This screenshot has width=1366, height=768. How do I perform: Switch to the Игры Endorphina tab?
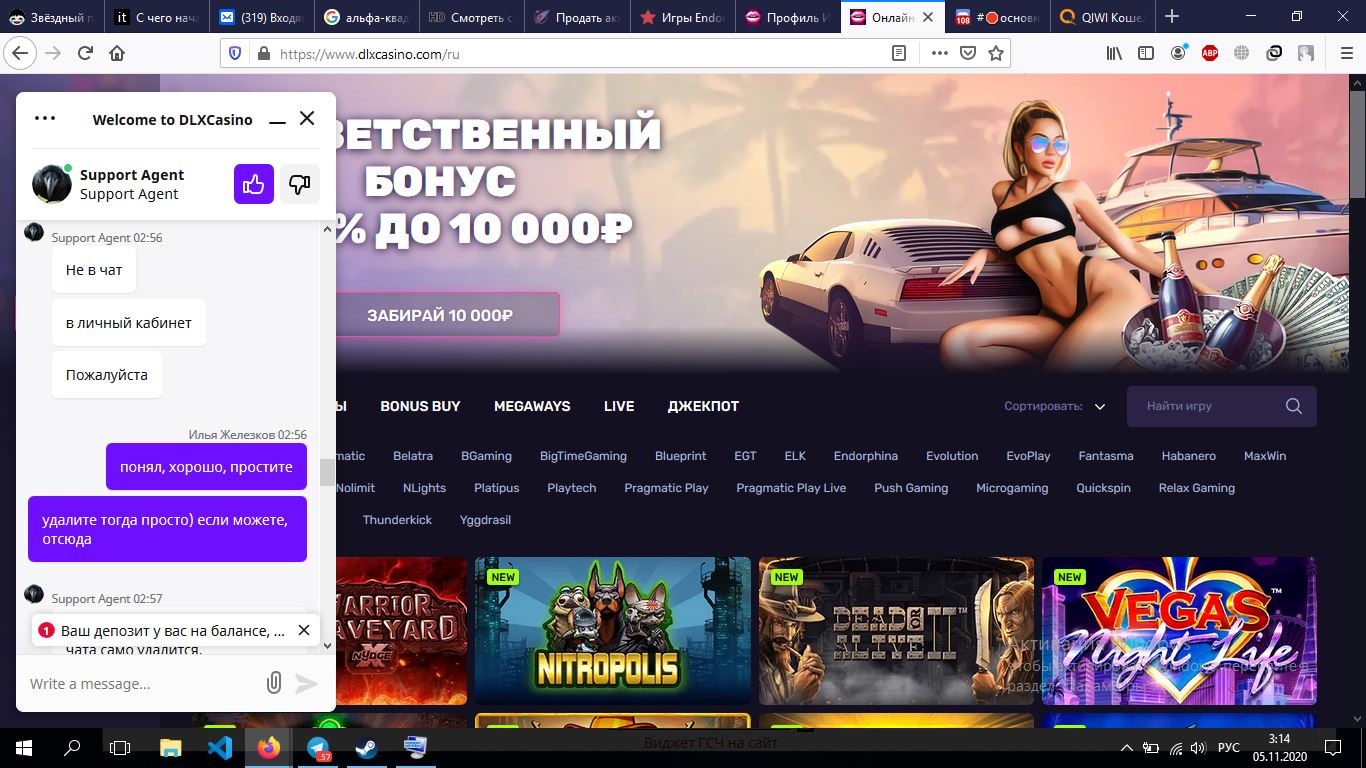(681, 17)
